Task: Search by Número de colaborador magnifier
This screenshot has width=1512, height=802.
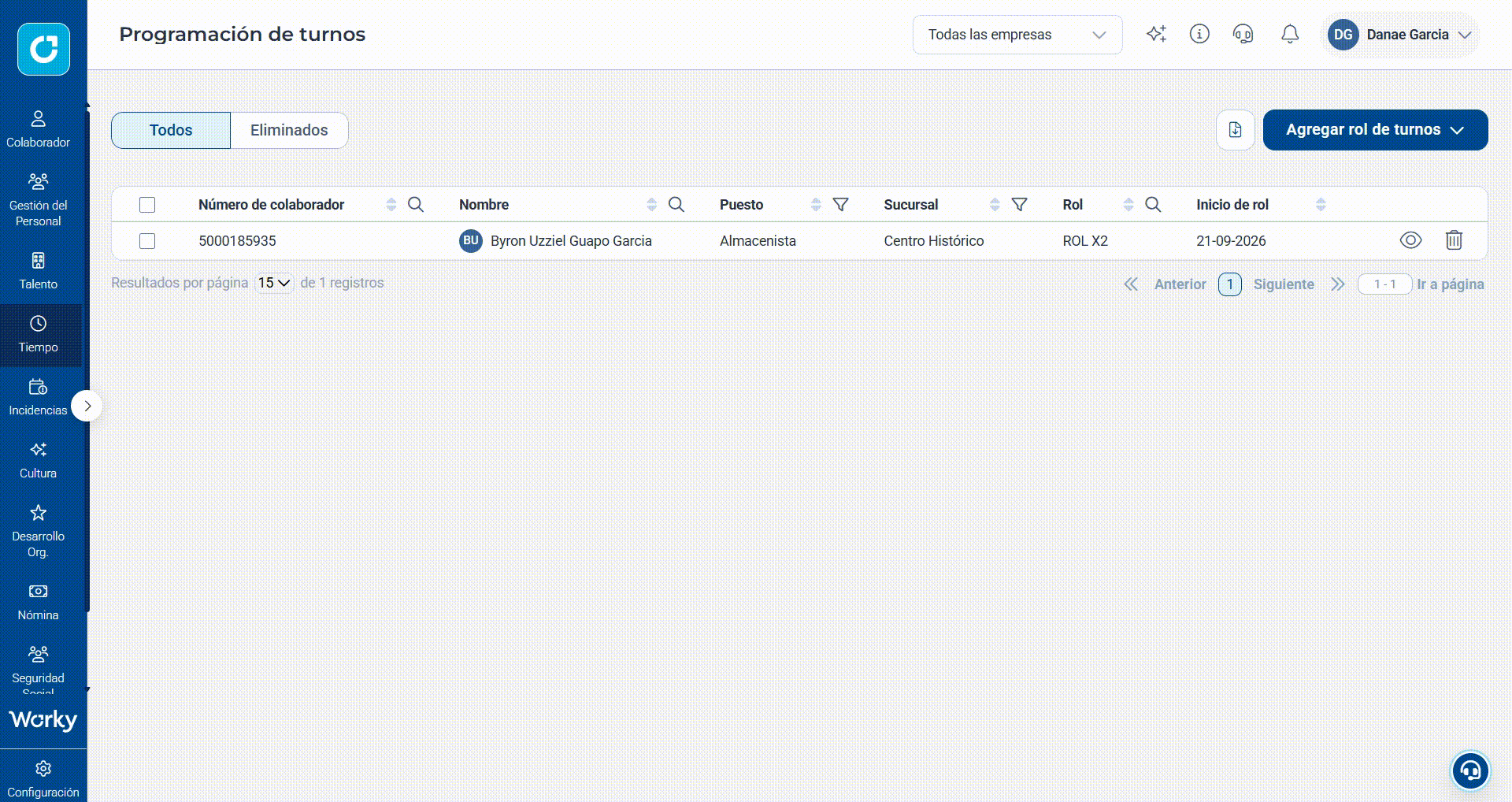Action: pos(416,205)
